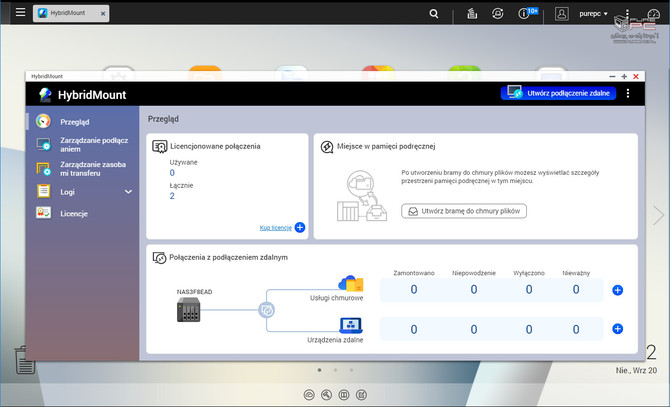The width and height of the screenshot is (670, 407).
Task: Open the QTS top bar more options
Action: point(627,14)
